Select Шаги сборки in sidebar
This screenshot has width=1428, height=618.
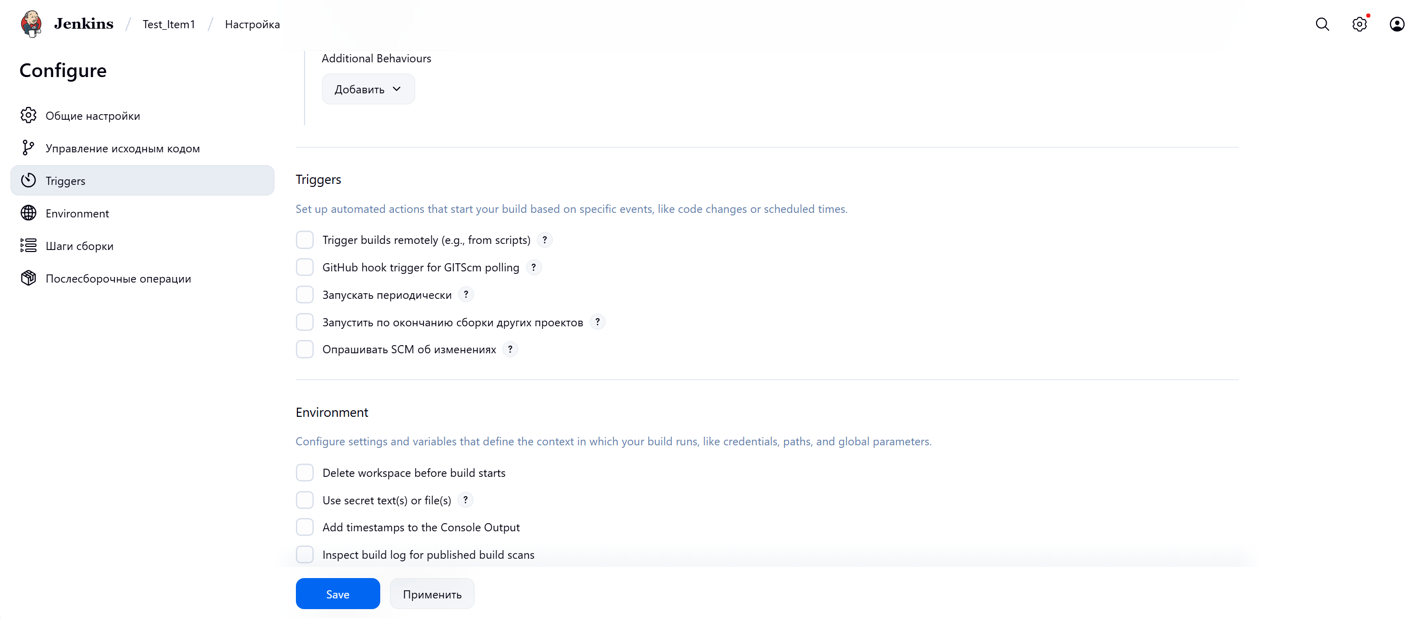(x=79, y=246)
